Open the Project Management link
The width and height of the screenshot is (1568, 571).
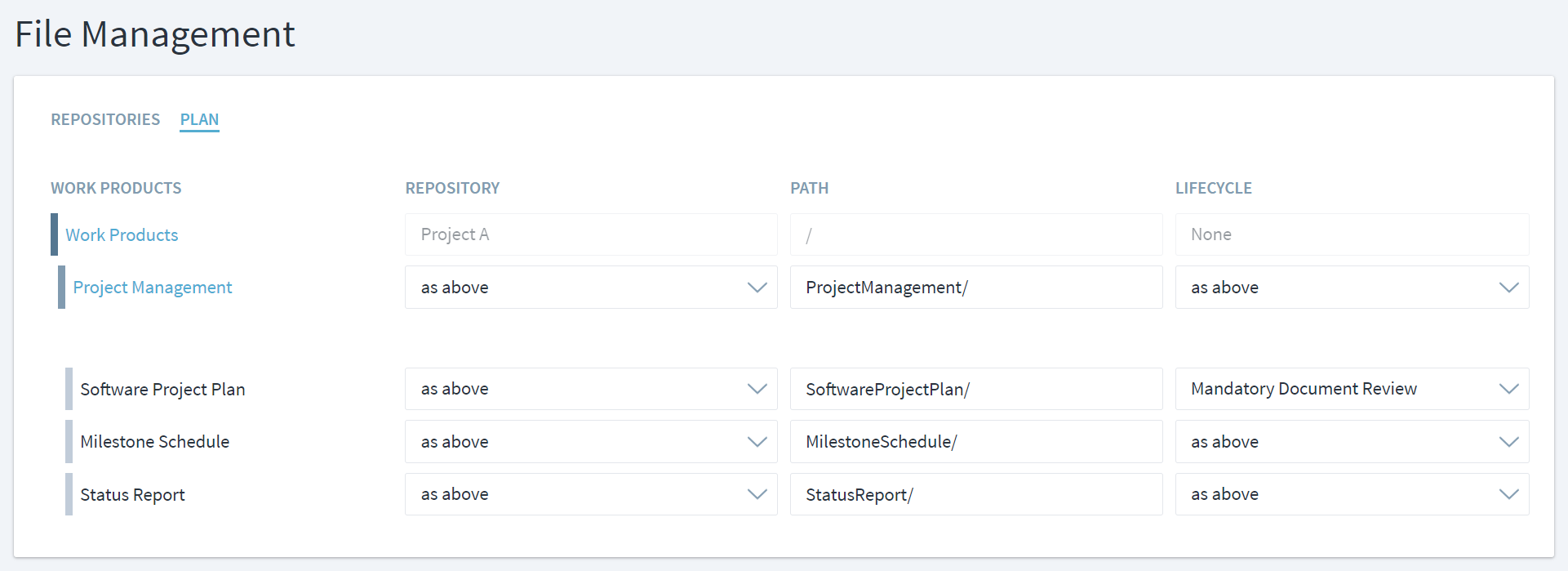tap(153, 288)
